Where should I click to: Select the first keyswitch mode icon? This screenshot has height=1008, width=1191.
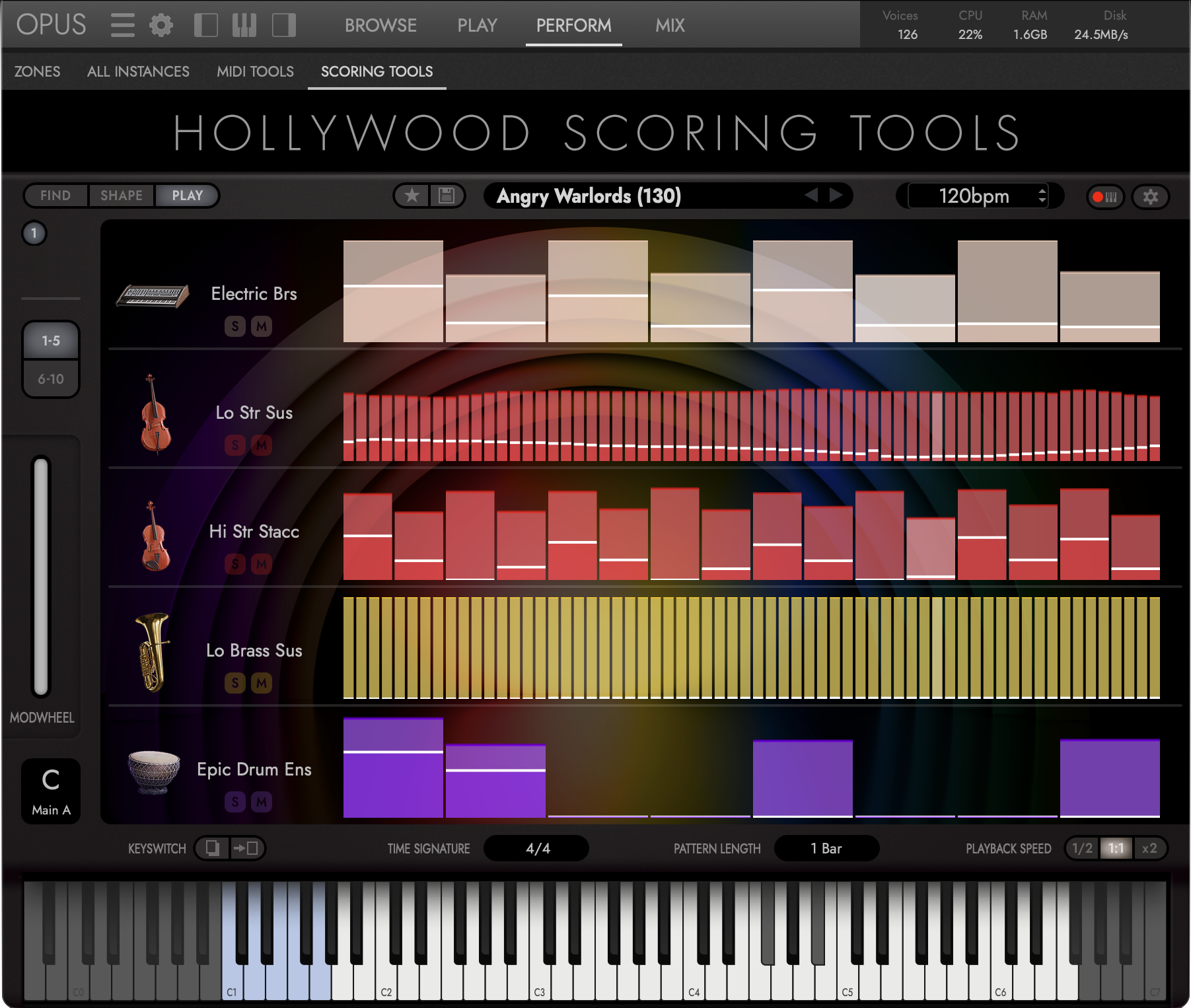pos(213,848)
